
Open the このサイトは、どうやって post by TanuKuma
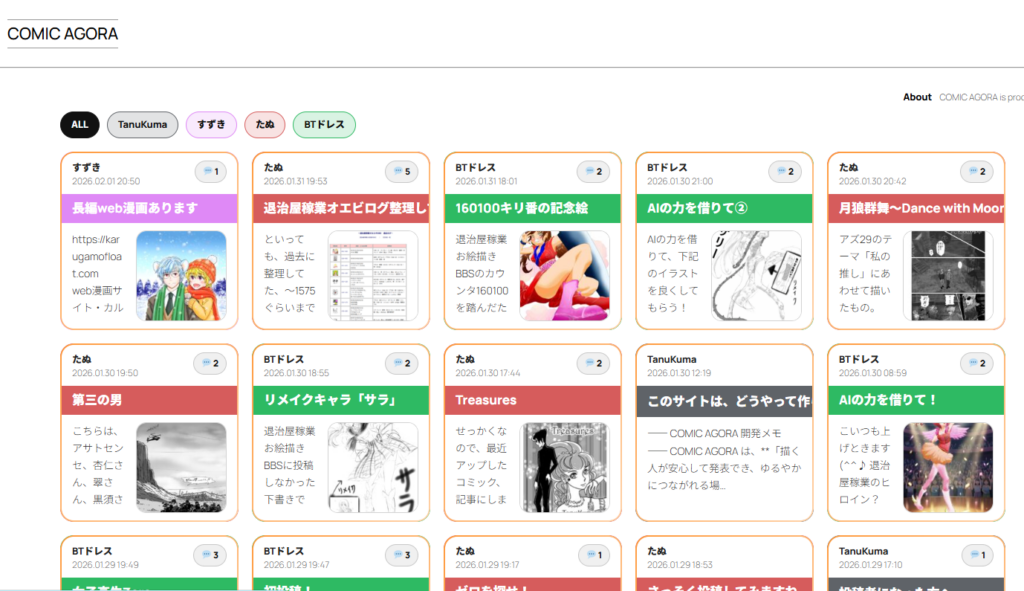point(724,400)
